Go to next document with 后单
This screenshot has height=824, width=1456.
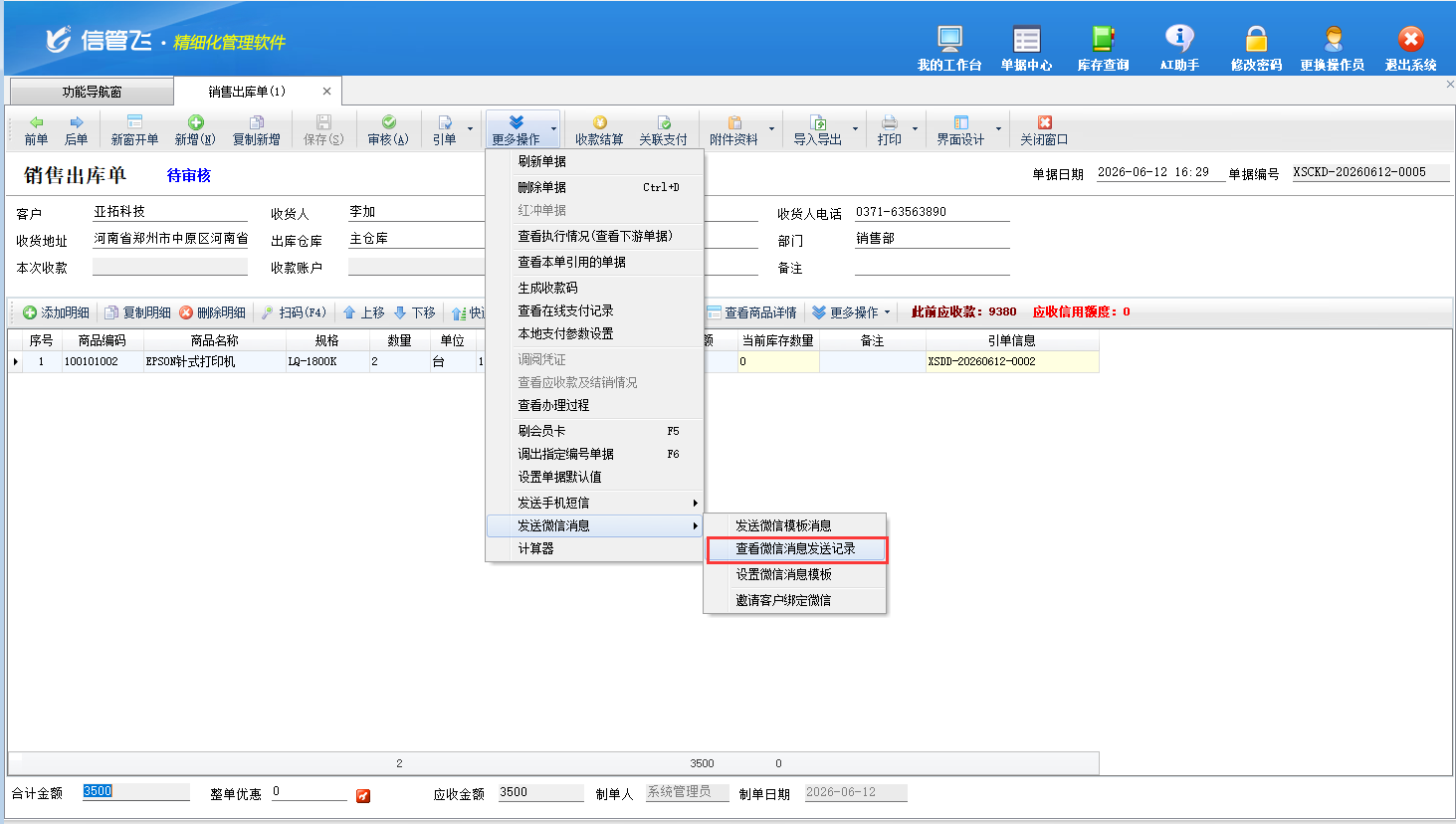point(76,130)
